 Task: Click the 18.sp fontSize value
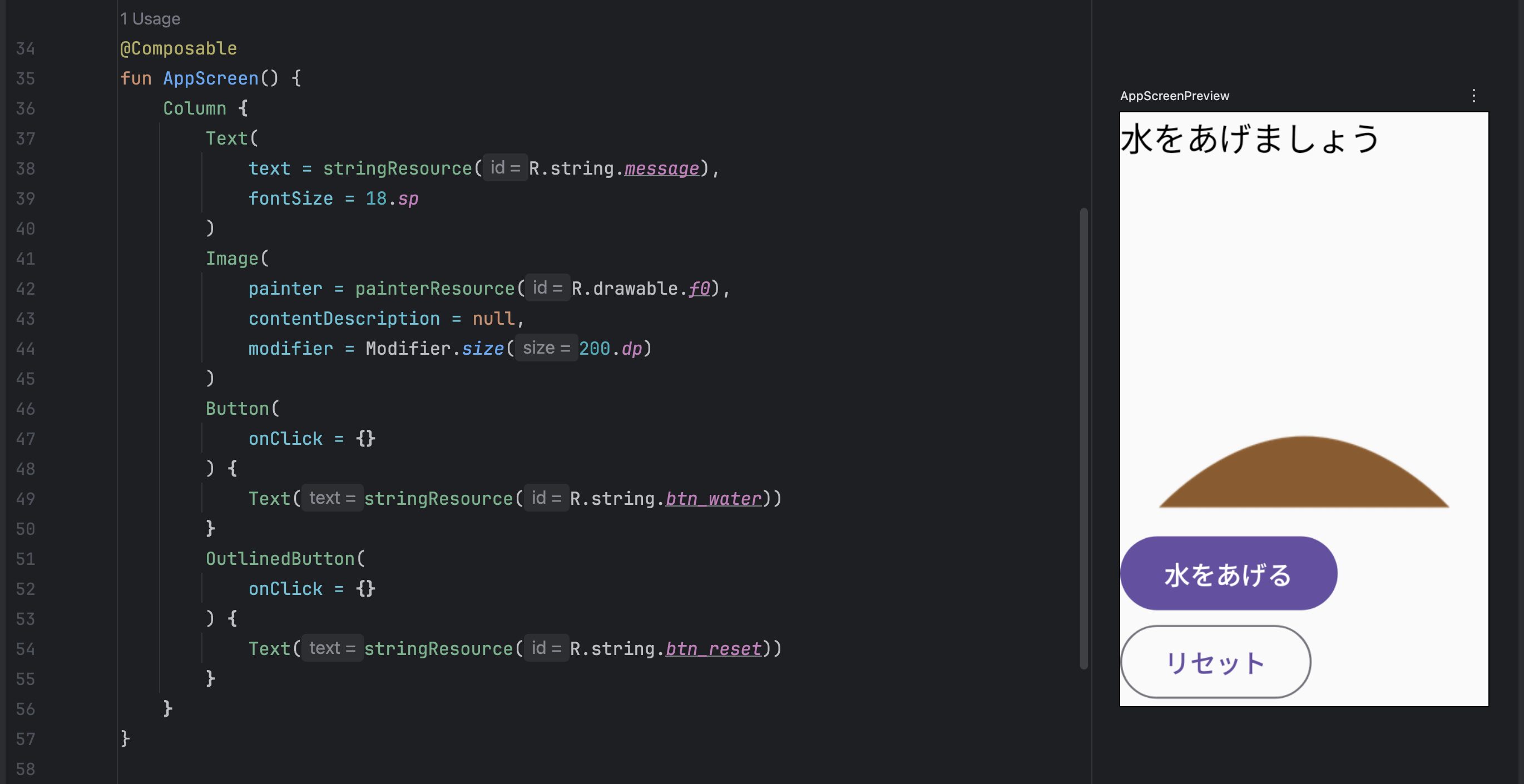391,199
